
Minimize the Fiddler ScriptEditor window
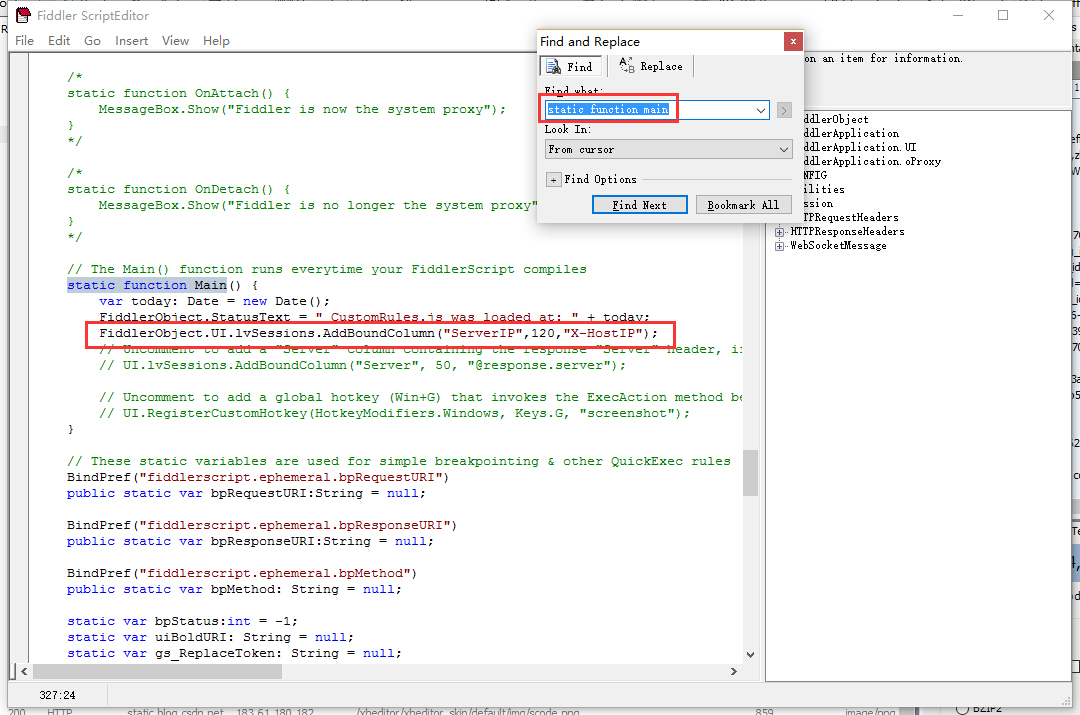click(957, 15)
